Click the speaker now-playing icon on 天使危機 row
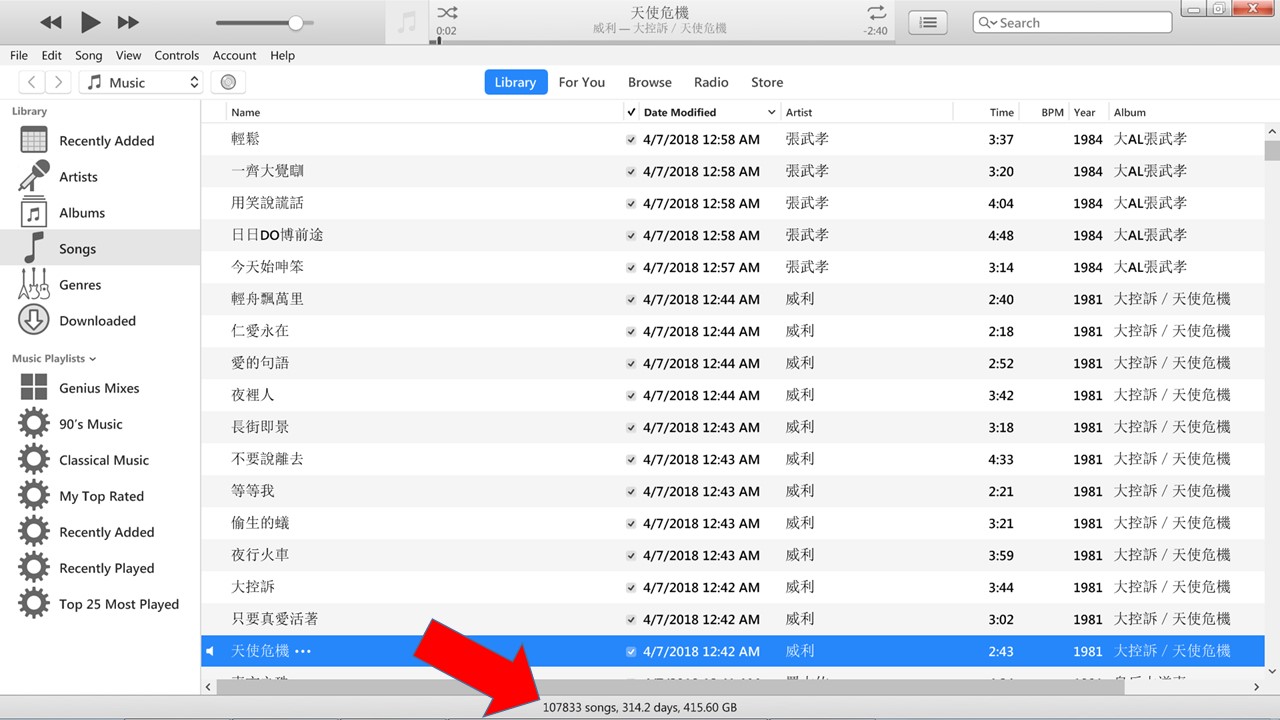The image size is (1280, 720). (x=210, y=651)
